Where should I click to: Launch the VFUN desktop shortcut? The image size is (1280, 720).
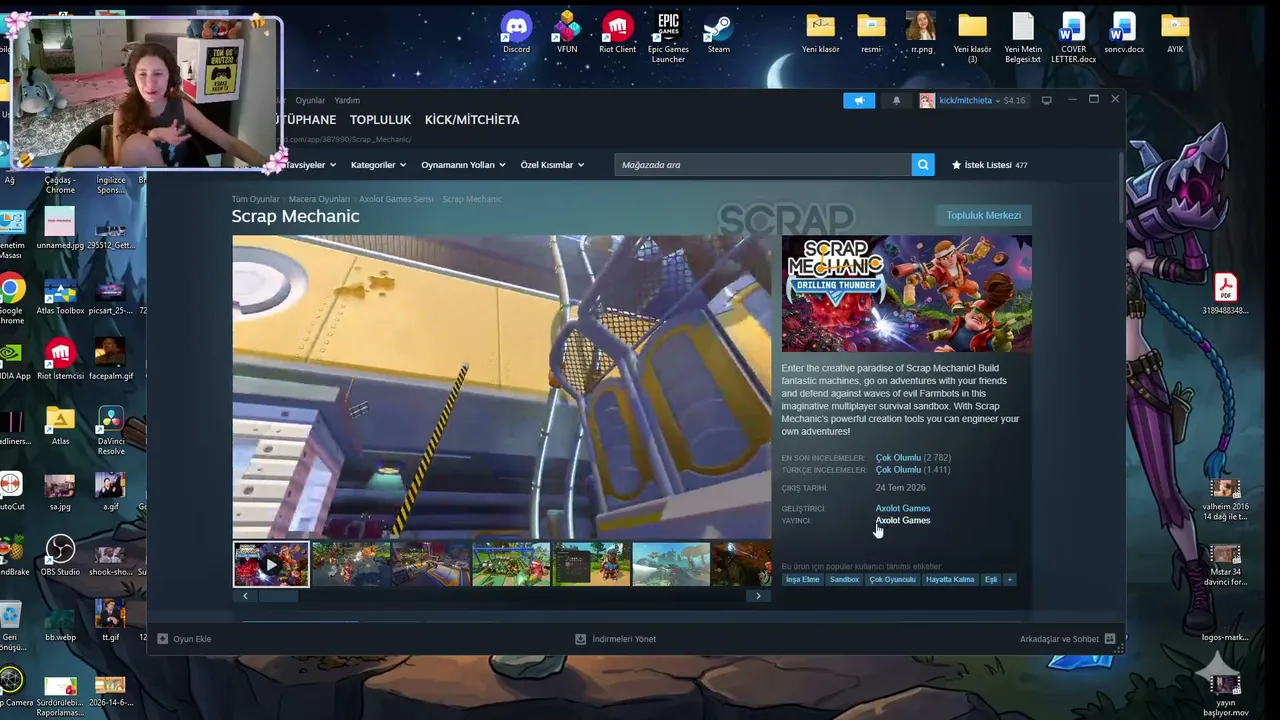567,32
